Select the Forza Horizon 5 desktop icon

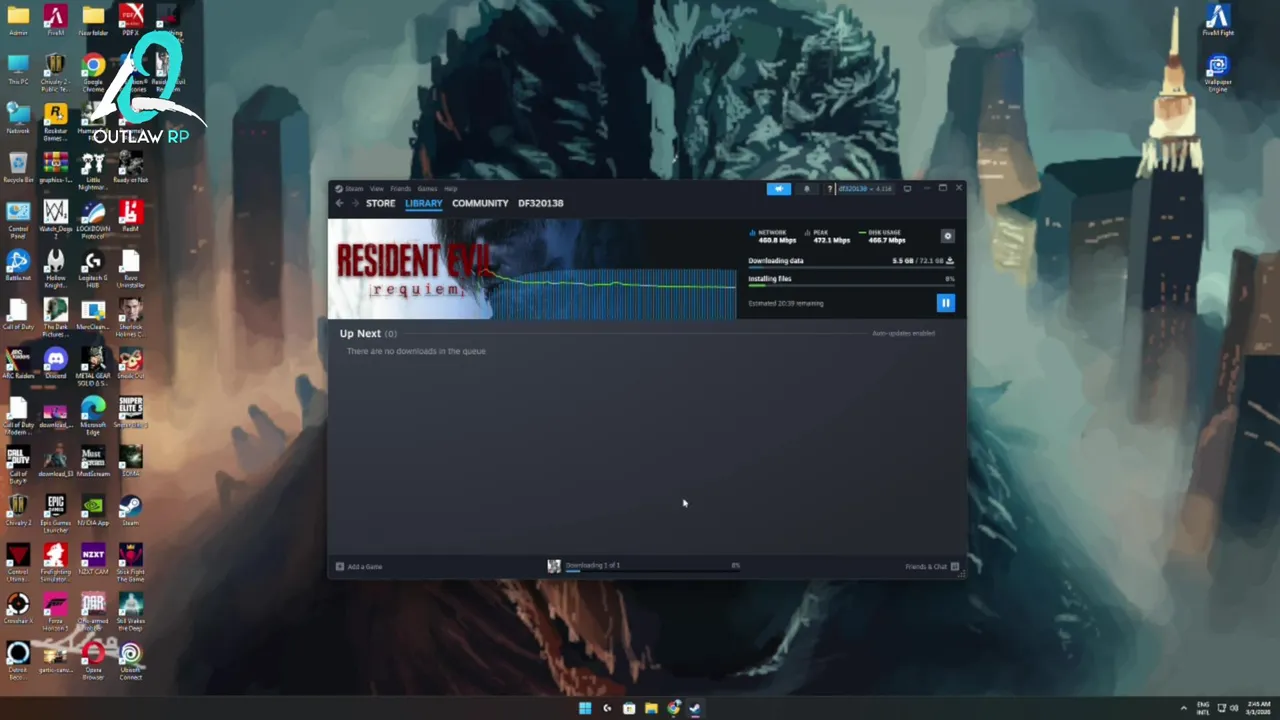click(56, 612)
